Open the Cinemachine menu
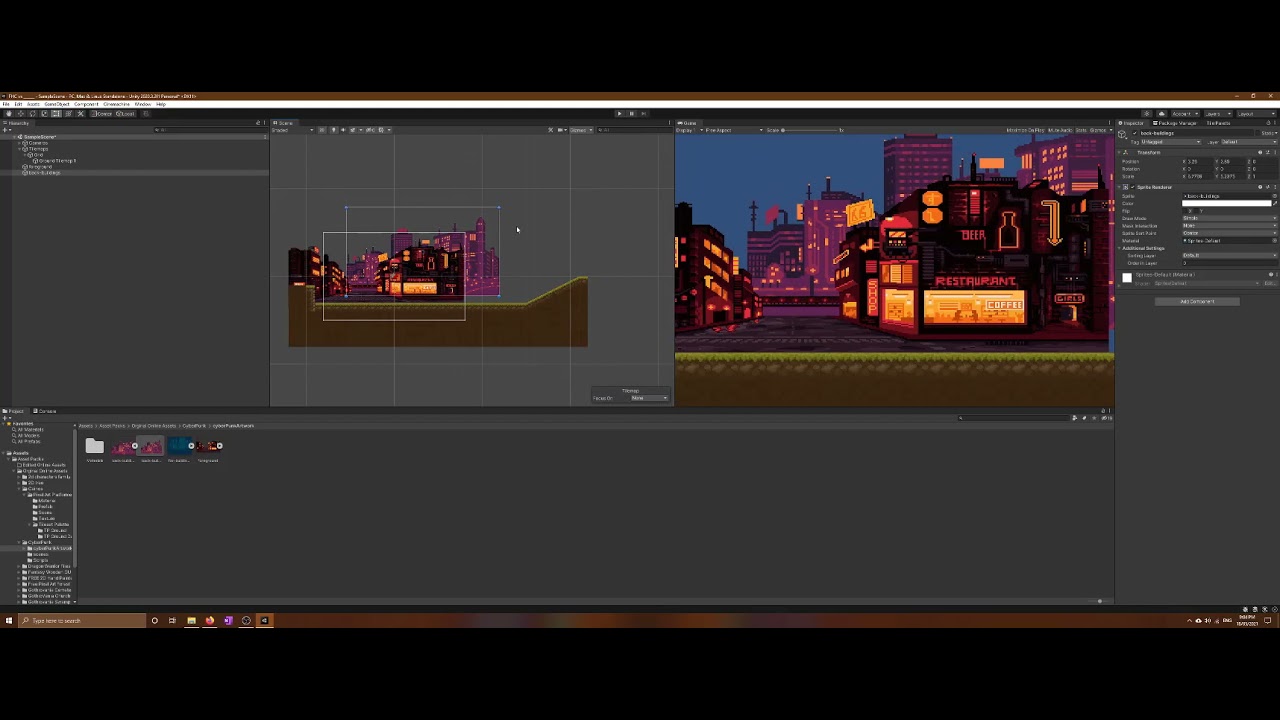1280x720 pixels. (x=116, y=104)
